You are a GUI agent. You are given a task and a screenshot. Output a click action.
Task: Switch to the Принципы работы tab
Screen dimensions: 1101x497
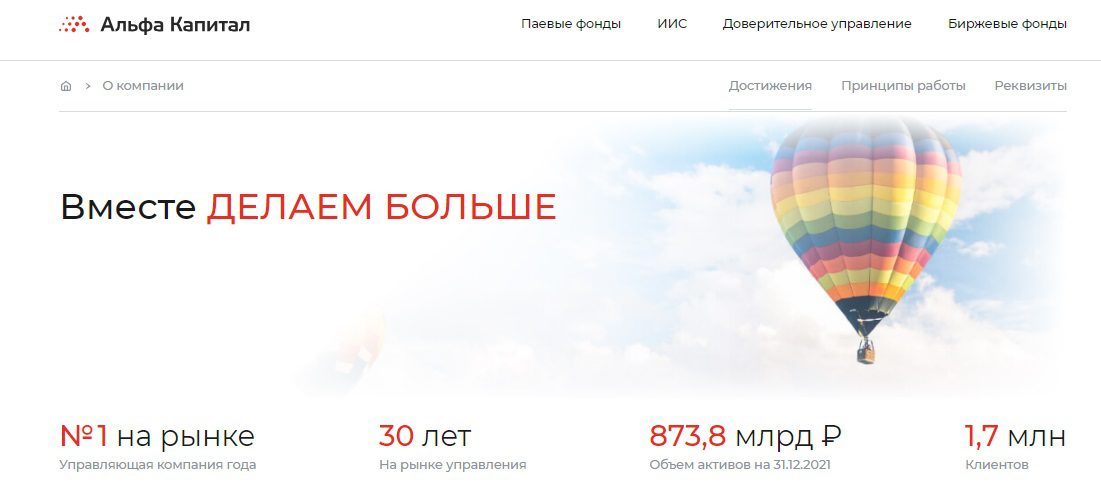(x=903, y=86)
